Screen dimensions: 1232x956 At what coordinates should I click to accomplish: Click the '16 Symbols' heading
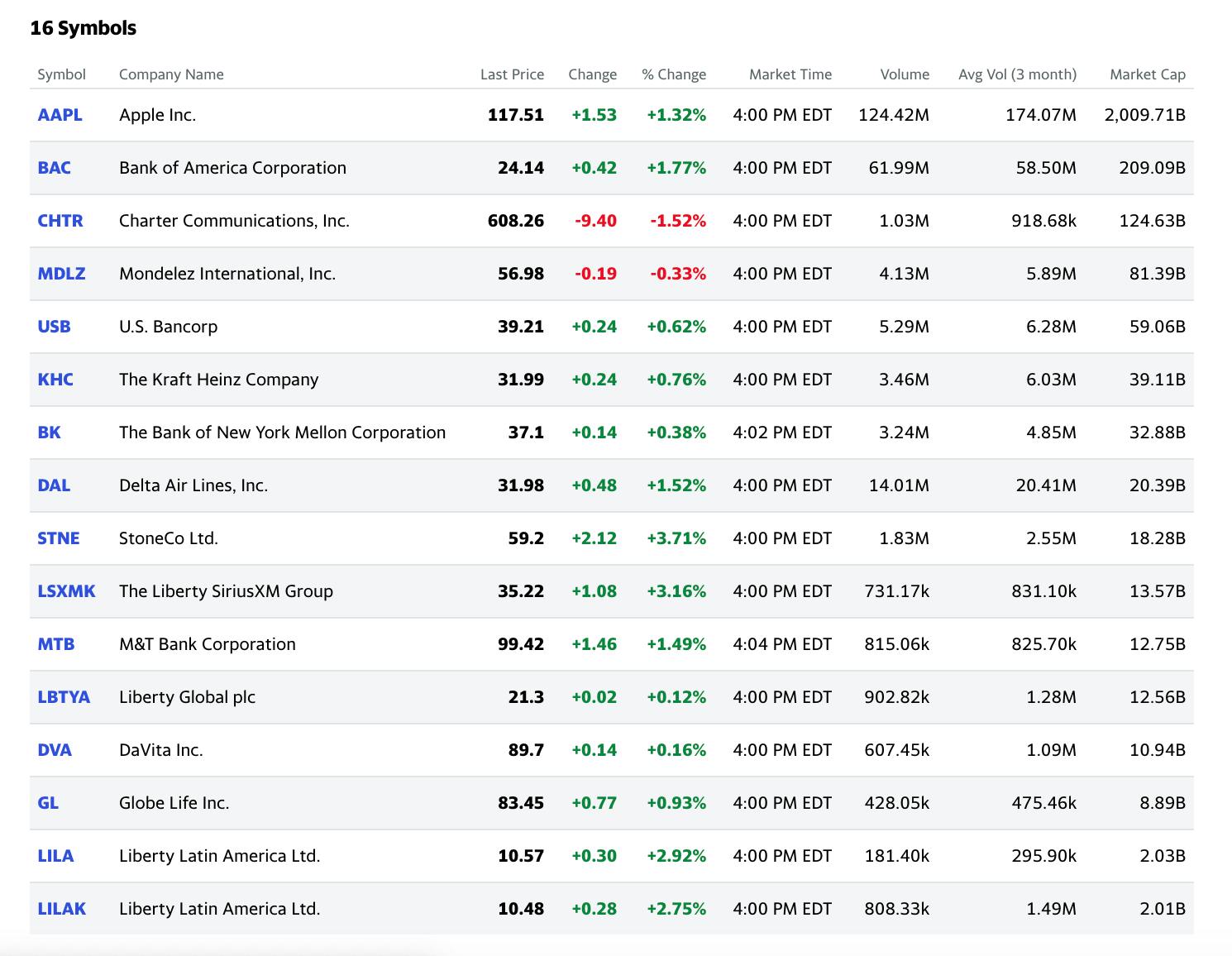tap(83, 28)
